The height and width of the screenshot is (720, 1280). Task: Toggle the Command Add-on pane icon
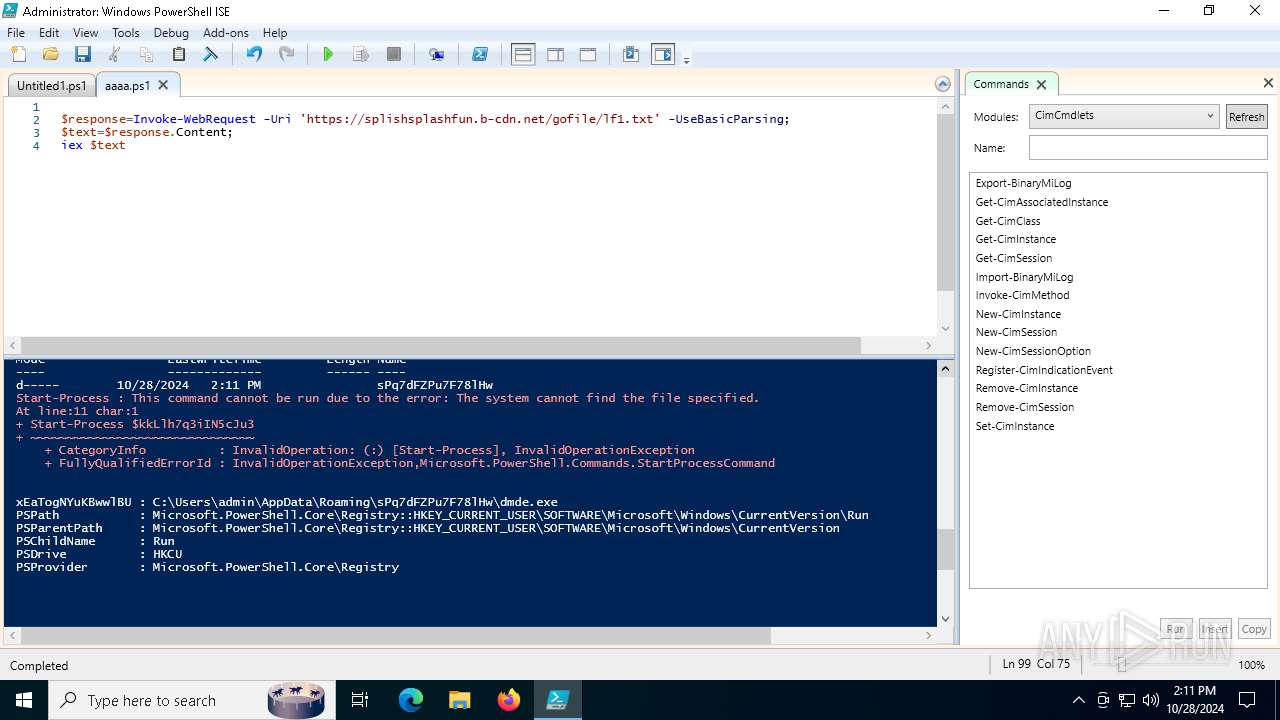click(663, 55)
